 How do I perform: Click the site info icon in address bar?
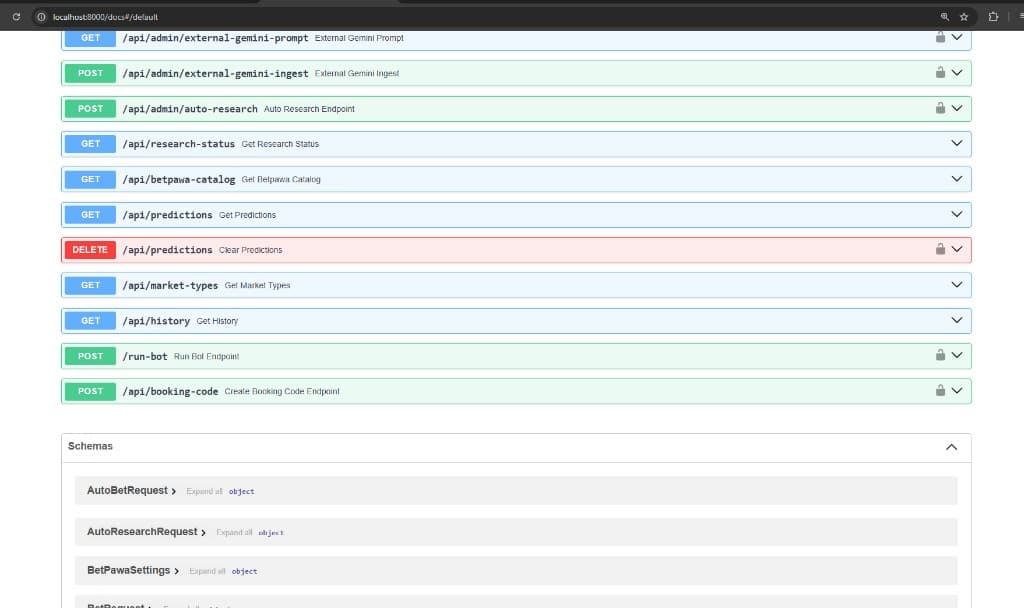(x=41, y=17)
